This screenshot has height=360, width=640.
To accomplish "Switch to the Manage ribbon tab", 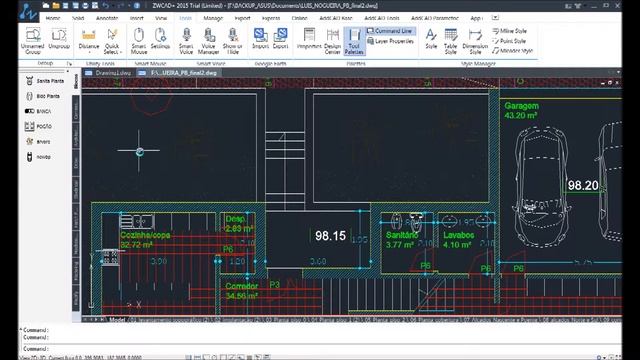I will click(213, 18).
